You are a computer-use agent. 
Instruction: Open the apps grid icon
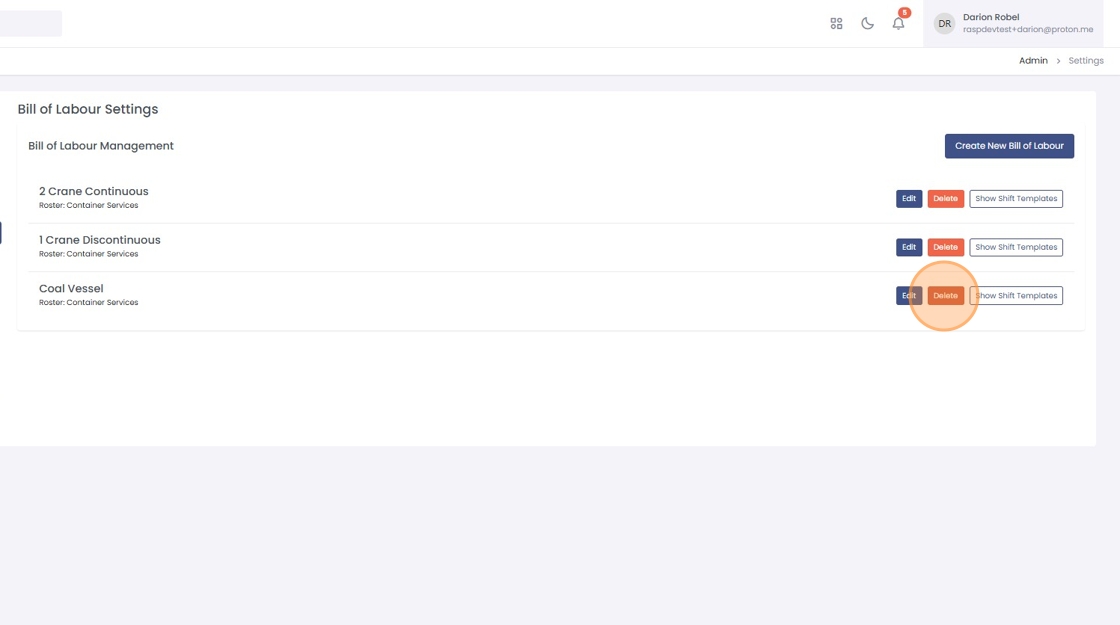pyautogui.click(x=836, y=23)
